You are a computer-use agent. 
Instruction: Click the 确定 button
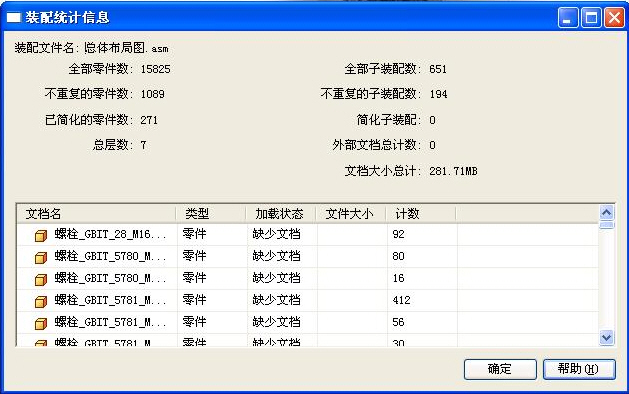500,369
